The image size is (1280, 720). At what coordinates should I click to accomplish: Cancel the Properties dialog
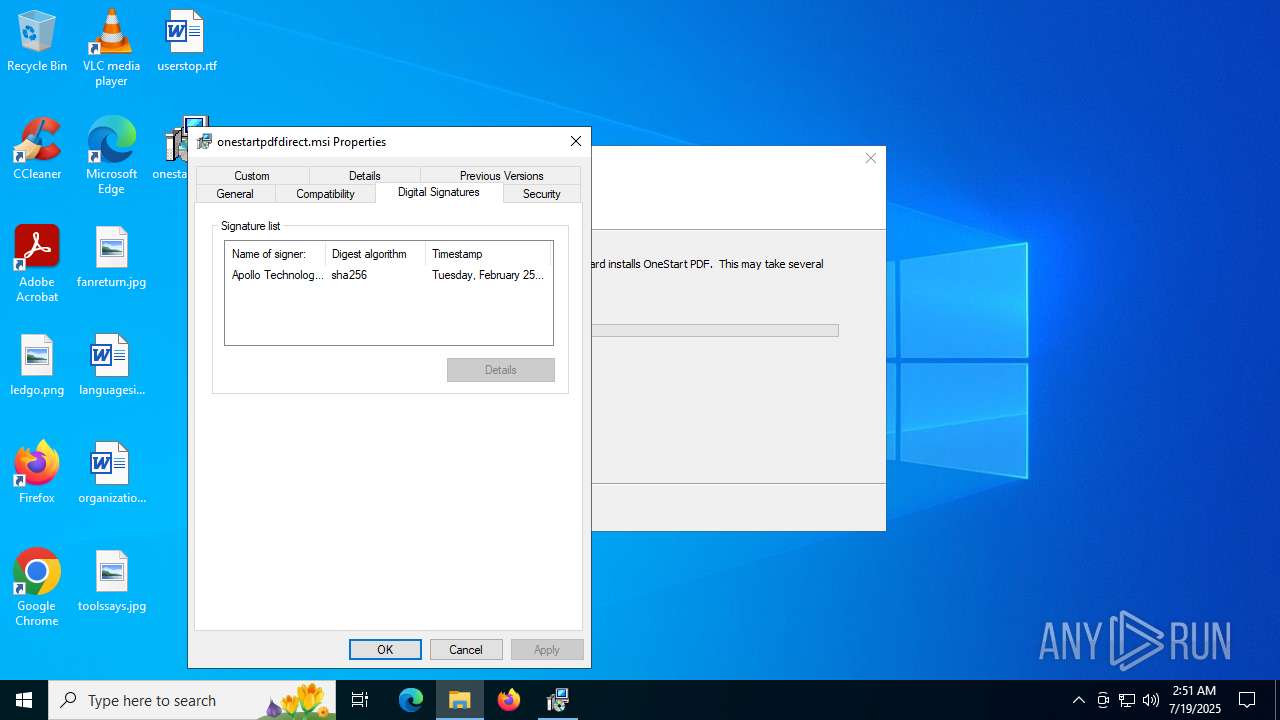(466, 650)
